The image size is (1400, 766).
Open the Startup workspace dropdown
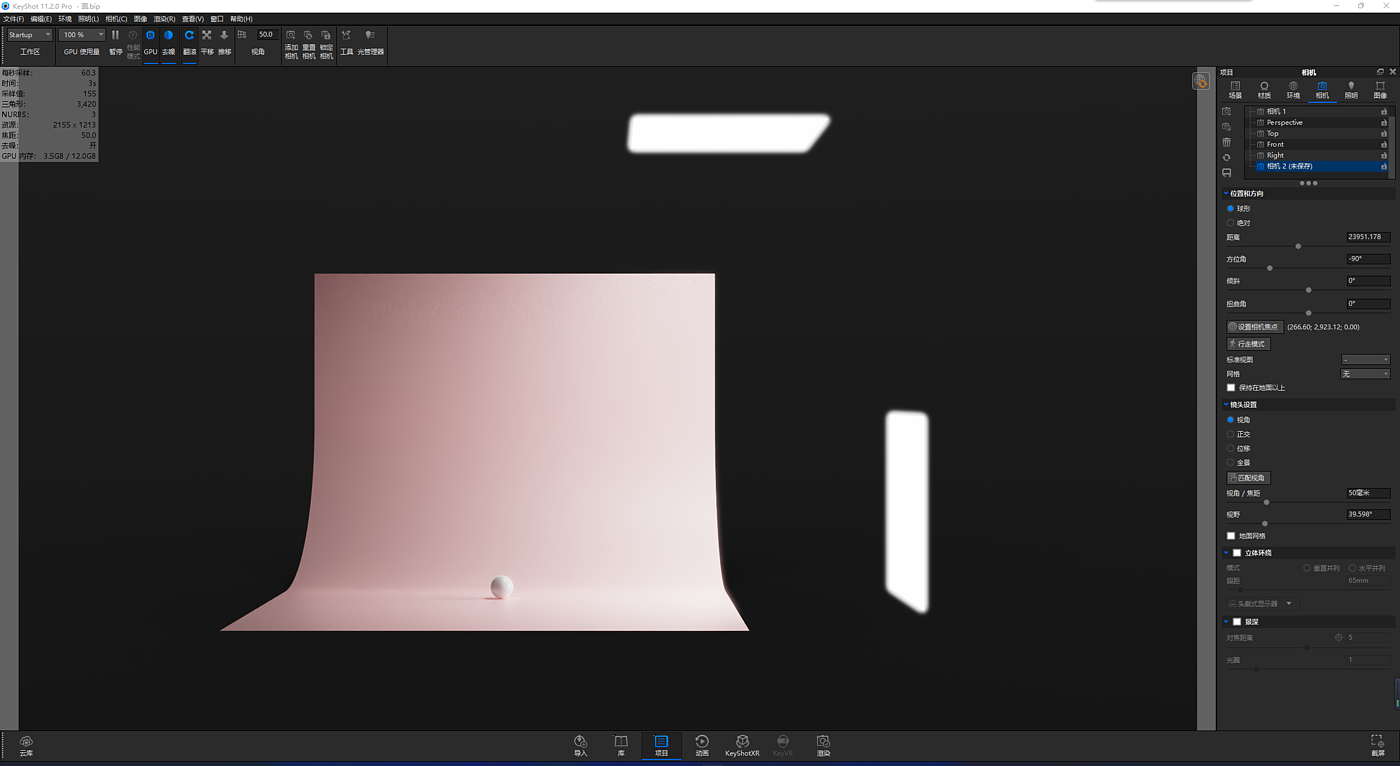(29, 35)
